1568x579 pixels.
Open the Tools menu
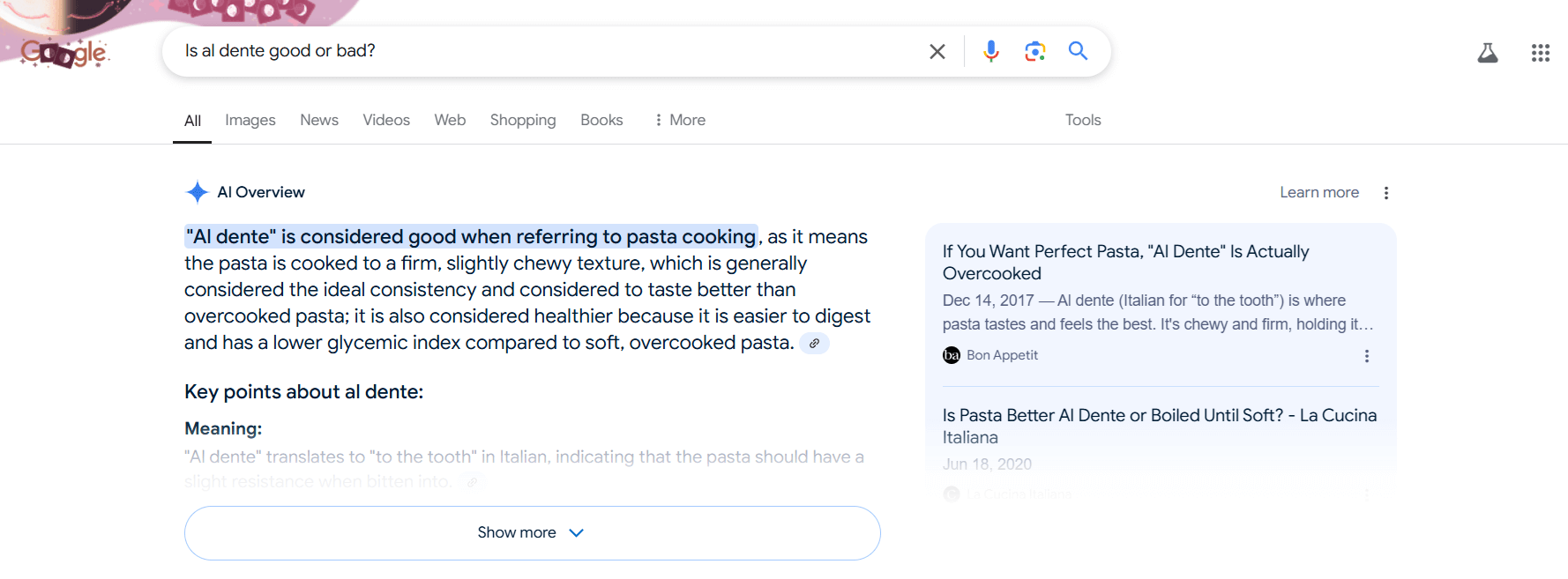[1082, 120]
